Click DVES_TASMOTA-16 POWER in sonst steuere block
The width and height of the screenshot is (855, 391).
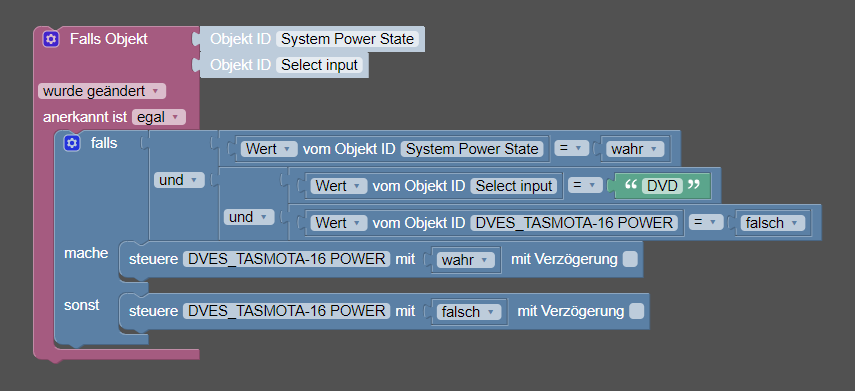pos(287,311)
